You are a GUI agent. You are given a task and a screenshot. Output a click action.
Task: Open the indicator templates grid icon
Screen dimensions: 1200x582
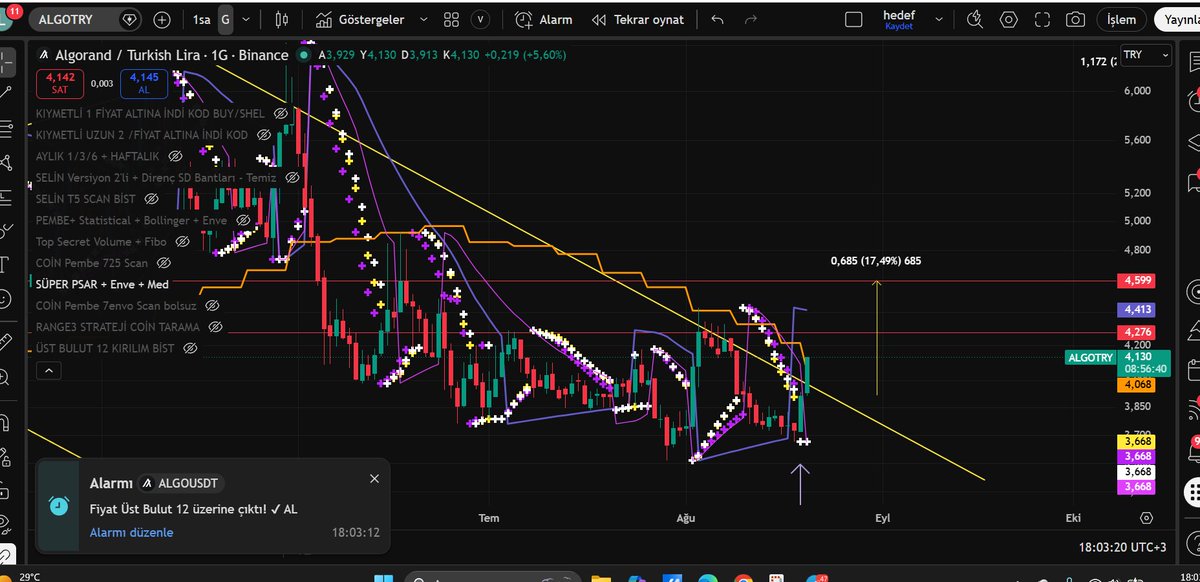click(452, 19)
